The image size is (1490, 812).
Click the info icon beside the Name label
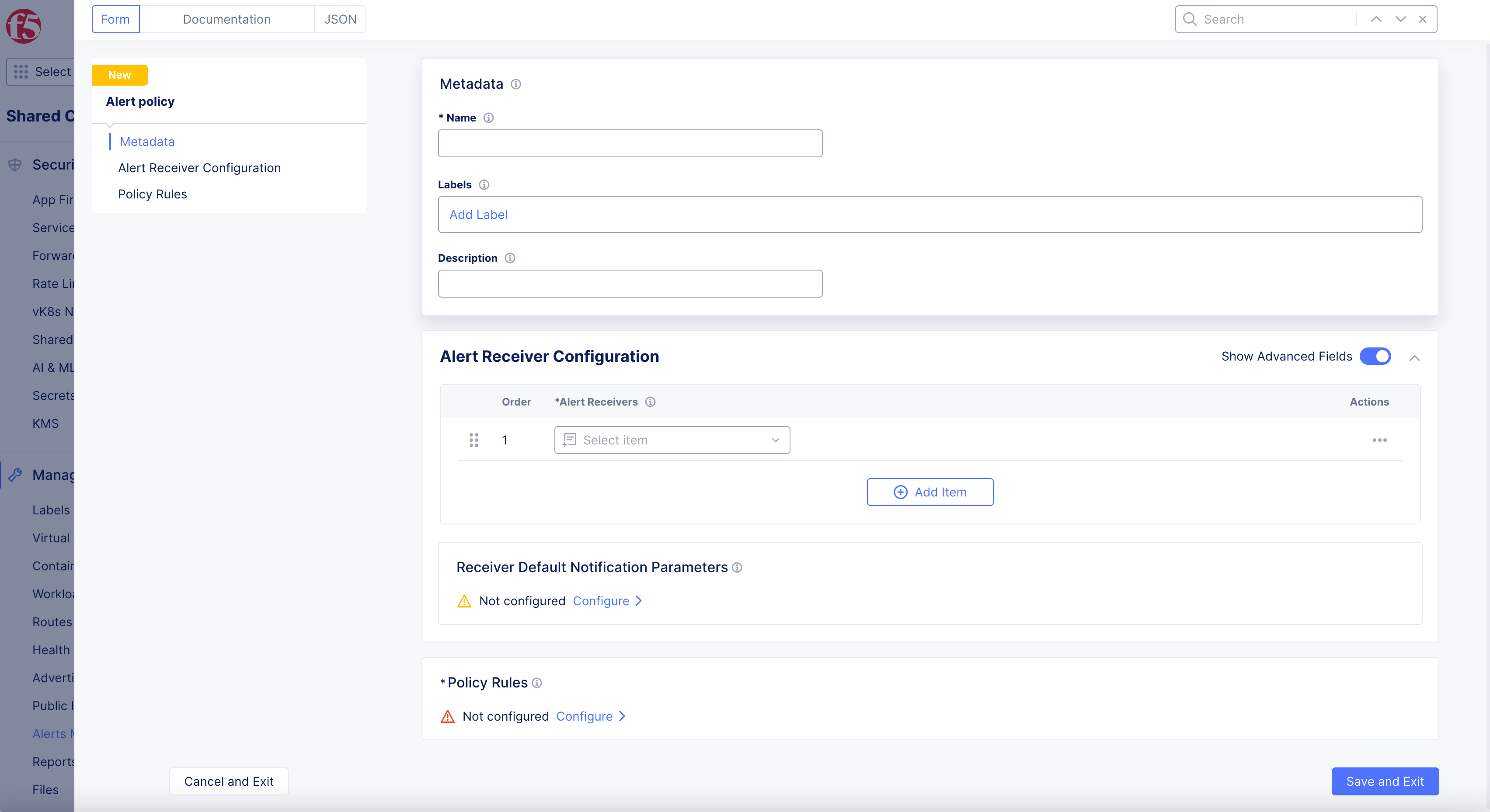tap(488, 118)
